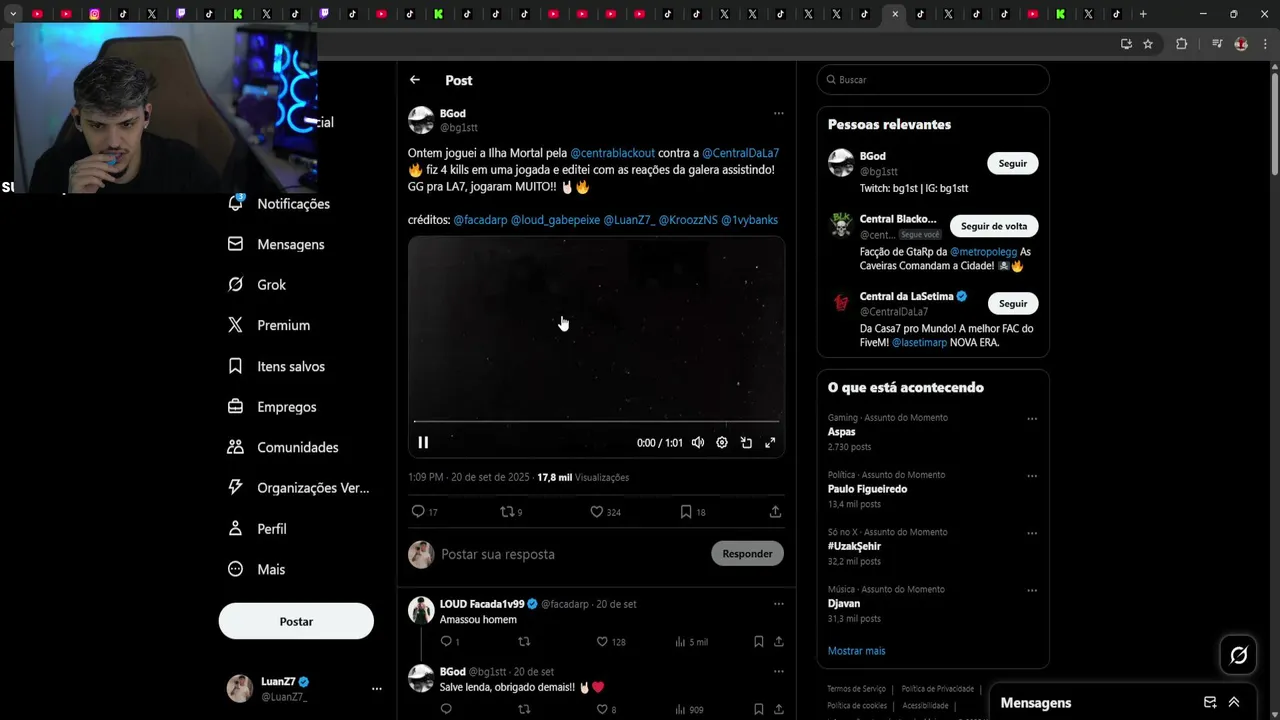Click the Buscar search field
The image size is (1280, 720).
point(933,80)
